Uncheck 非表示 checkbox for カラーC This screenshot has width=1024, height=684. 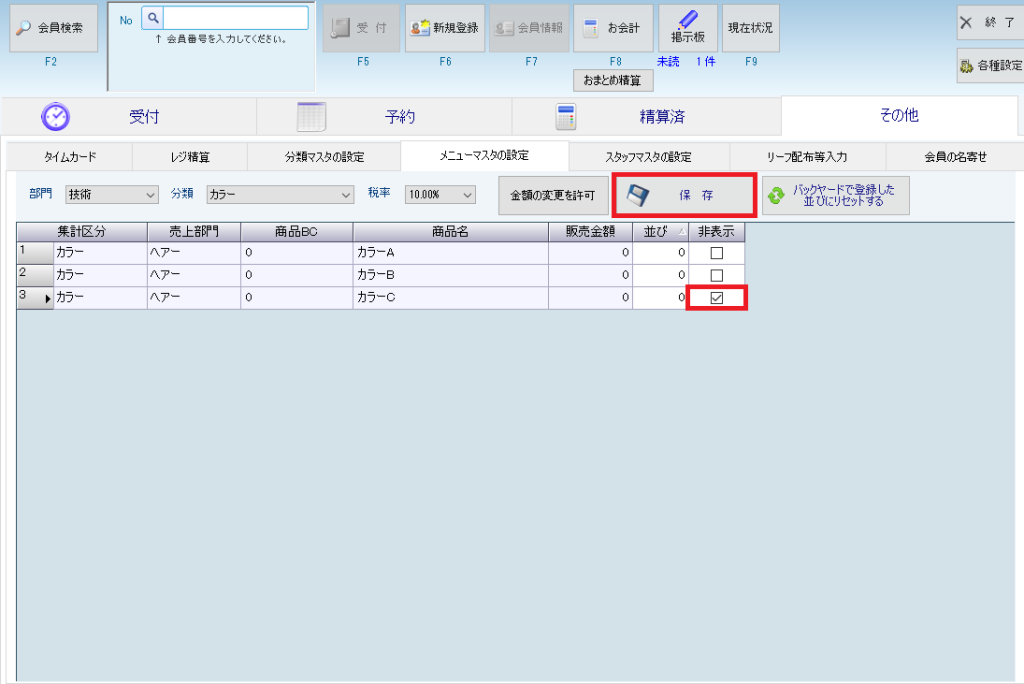(716, 297)
